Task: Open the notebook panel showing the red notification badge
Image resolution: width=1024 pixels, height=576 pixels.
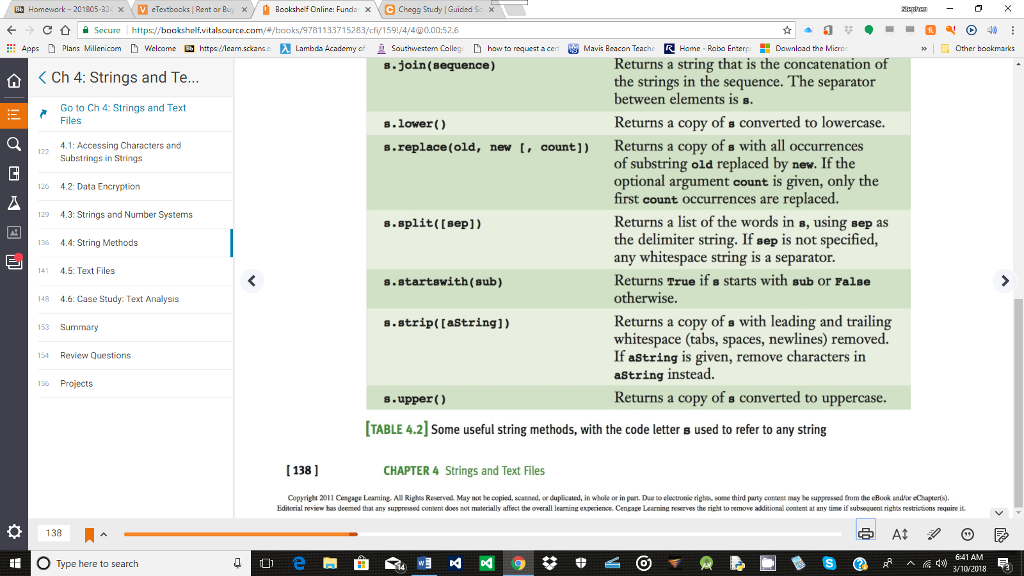Action: (14, 262)
